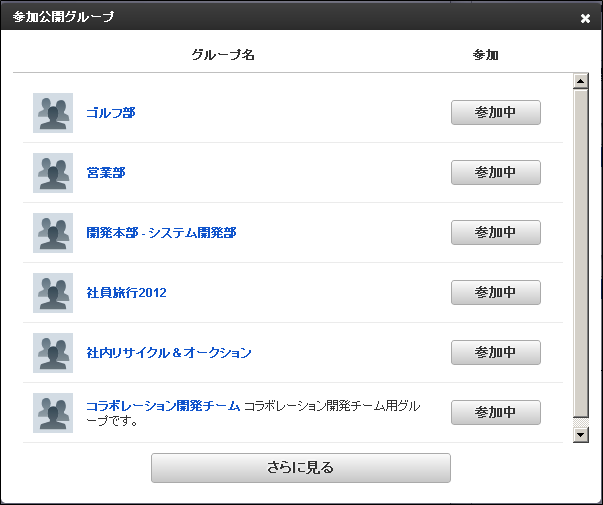Click the 開発本部 - システム開発部 group avatar icon

53,233
